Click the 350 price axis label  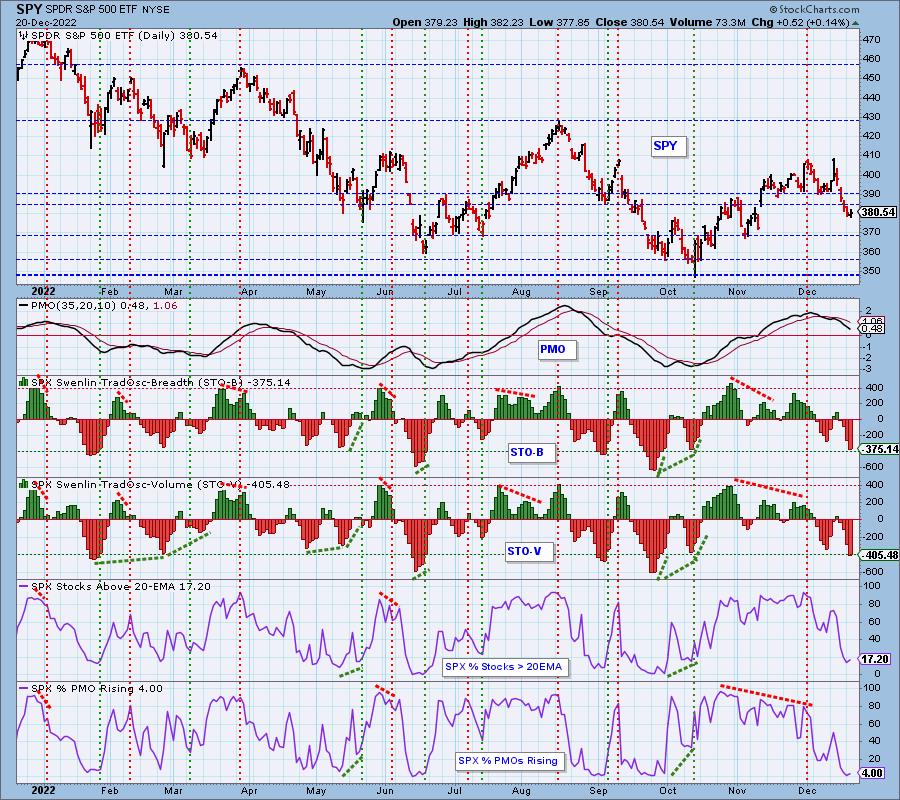871,270
